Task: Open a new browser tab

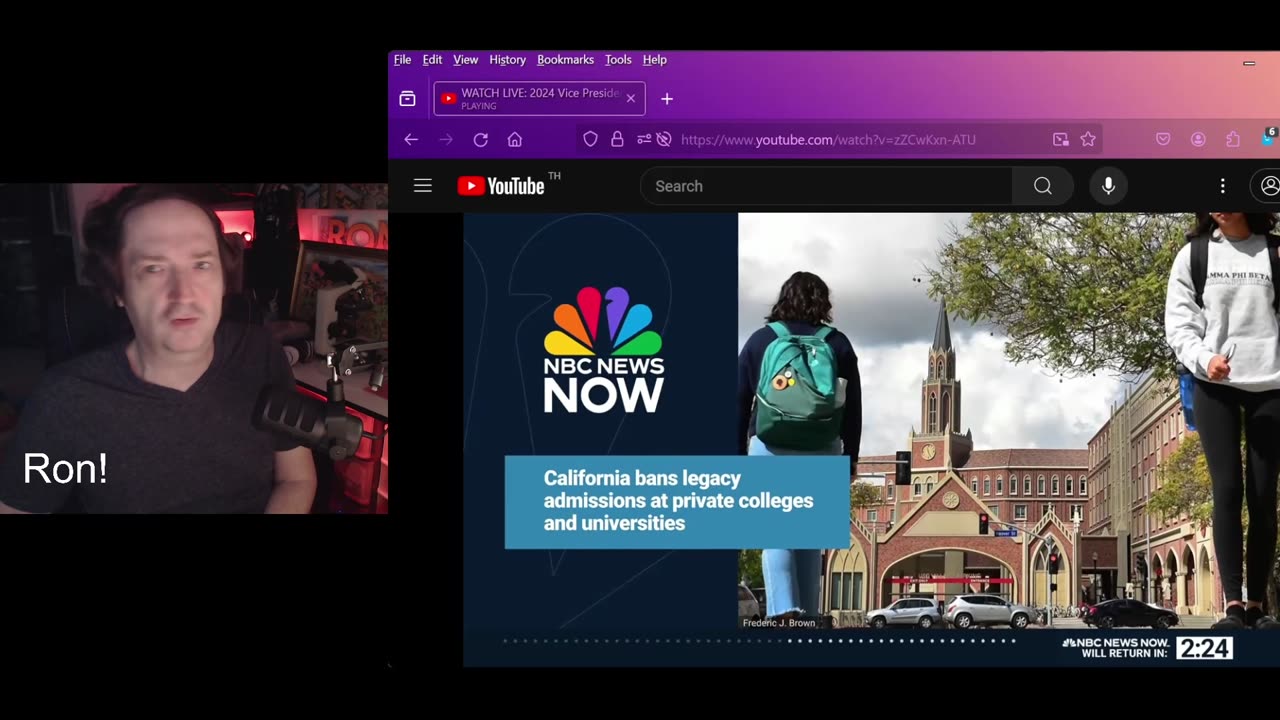Action: [667, 99]
